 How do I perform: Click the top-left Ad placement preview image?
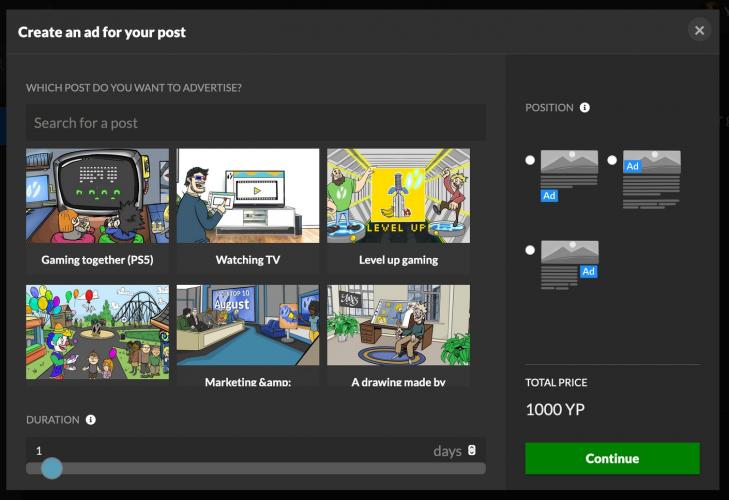(x=651, y=179)
